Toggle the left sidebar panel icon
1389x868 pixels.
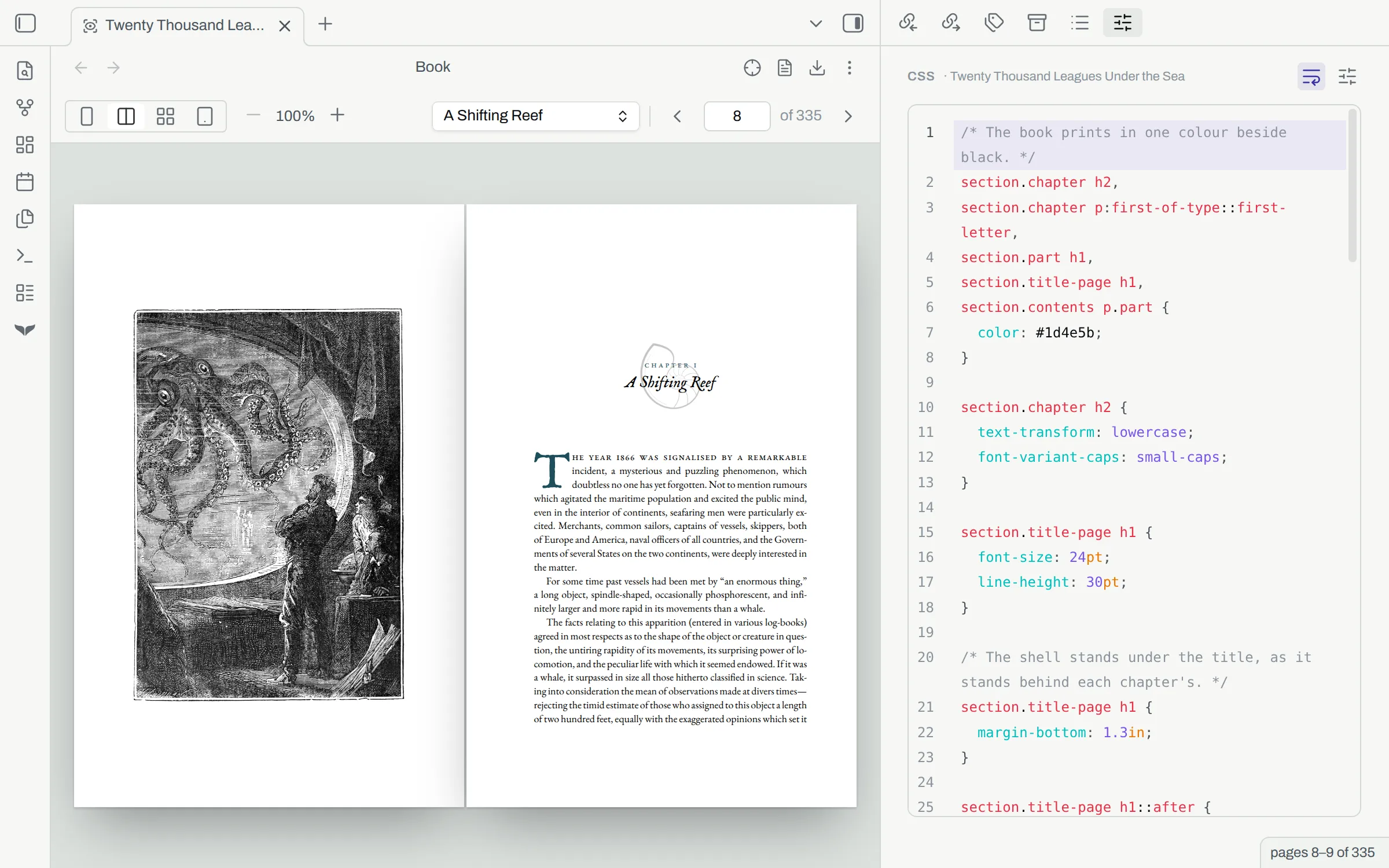25,24
